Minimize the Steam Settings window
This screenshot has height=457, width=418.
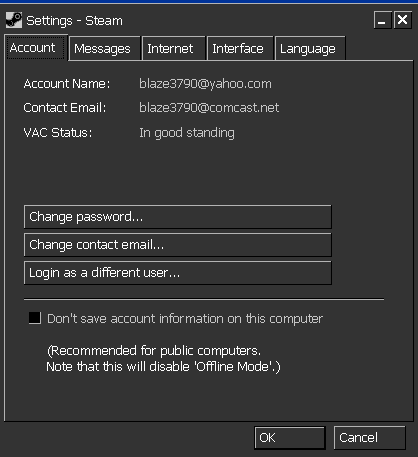382,20
